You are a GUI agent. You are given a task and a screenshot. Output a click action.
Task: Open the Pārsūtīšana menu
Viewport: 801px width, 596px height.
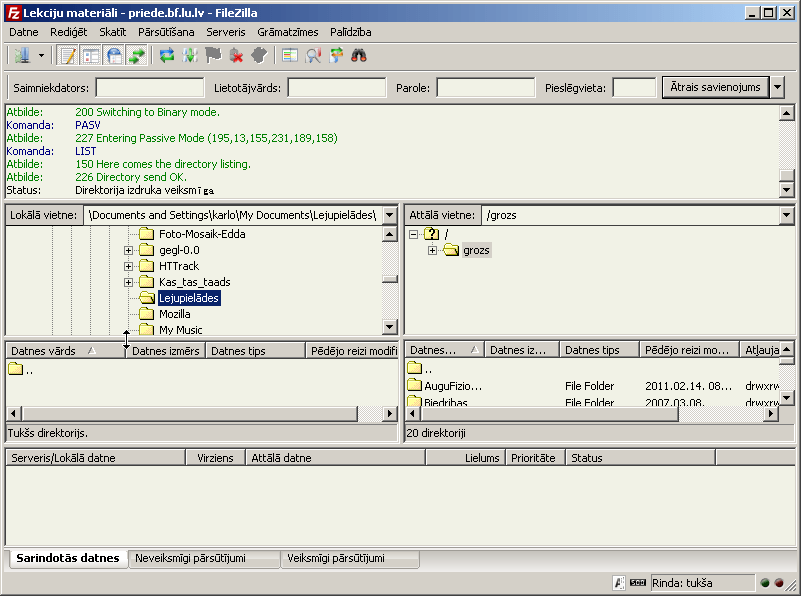click(166, 32)
